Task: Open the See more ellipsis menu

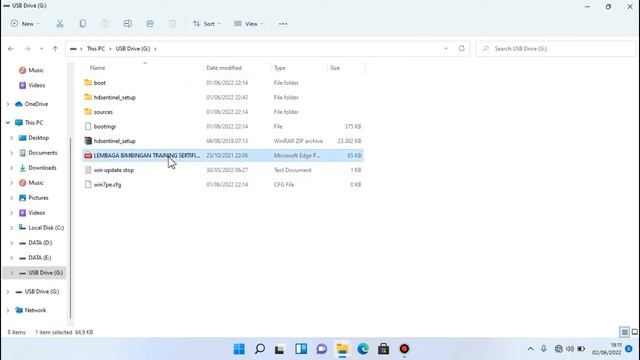Action: pyautogui.click(x=282, y=24)
